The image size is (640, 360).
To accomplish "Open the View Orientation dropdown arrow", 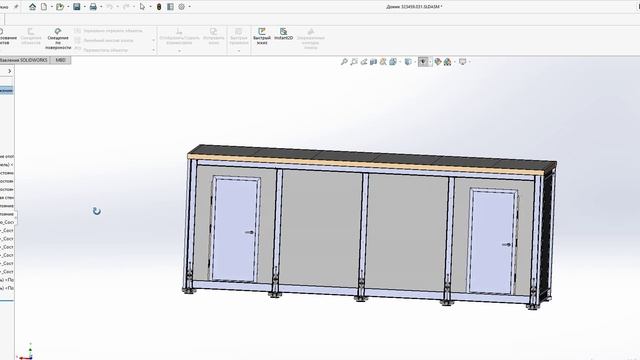I will 400,62.
